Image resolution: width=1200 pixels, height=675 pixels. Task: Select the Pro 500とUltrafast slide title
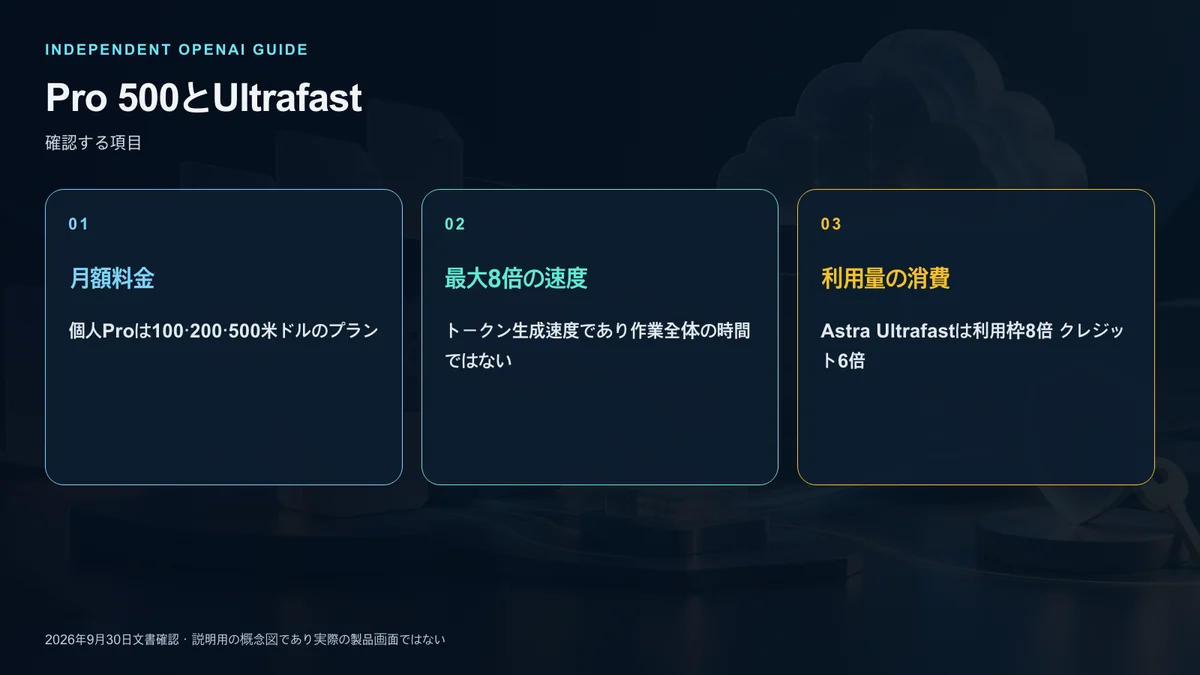pos(203,99)
